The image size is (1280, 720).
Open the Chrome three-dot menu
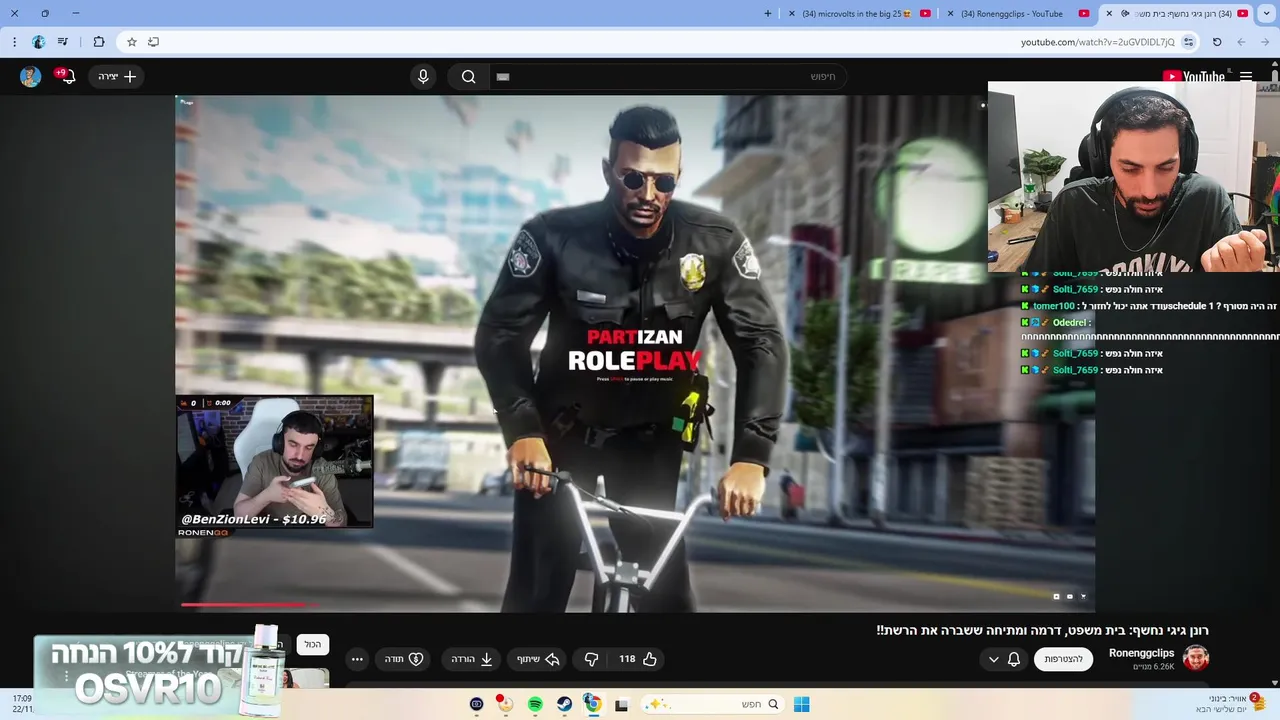tap(14, 42)
